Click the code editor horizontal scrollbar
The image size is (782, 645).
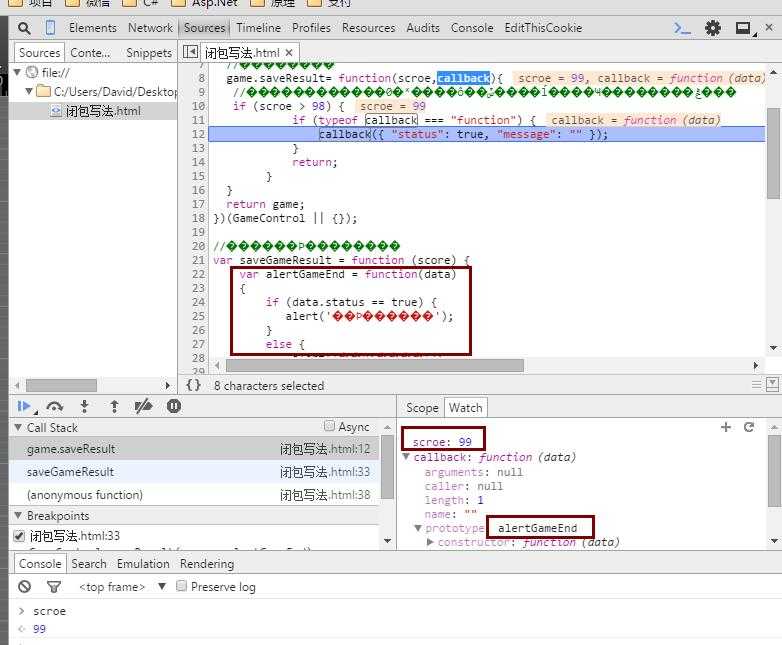375,366
